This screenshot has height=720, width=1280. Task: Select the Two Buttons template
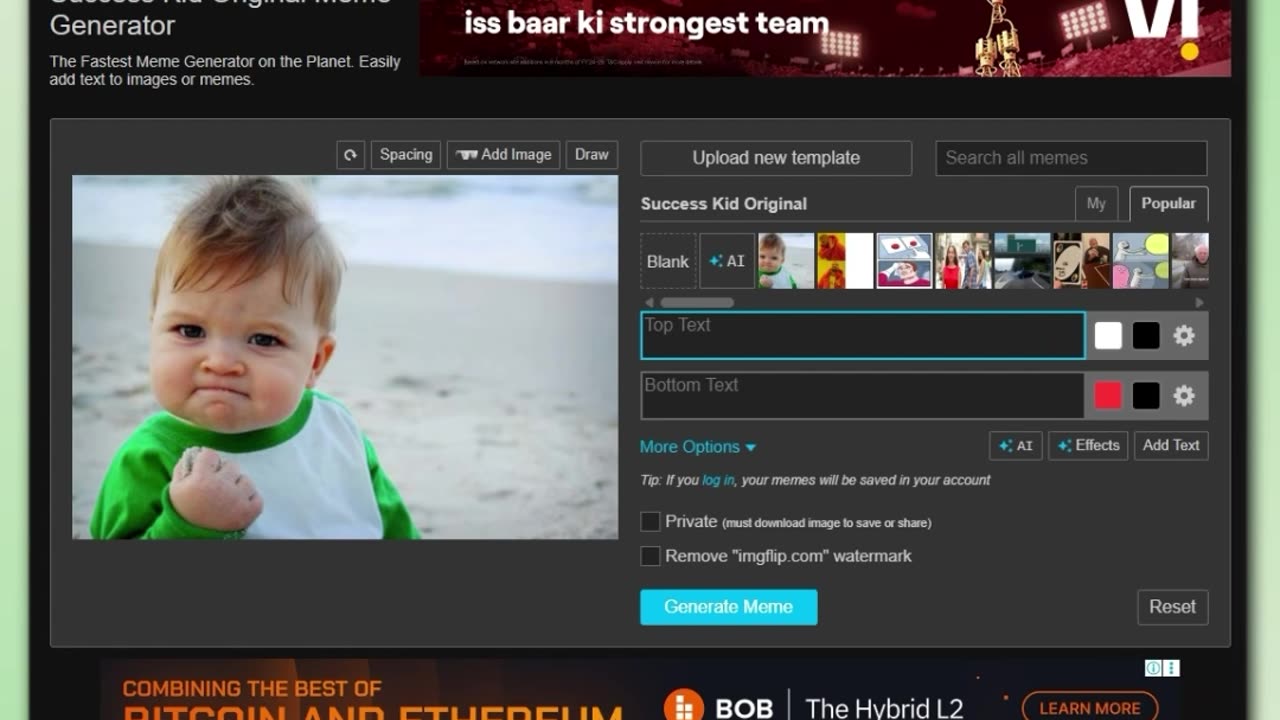(x=904, y=261)
